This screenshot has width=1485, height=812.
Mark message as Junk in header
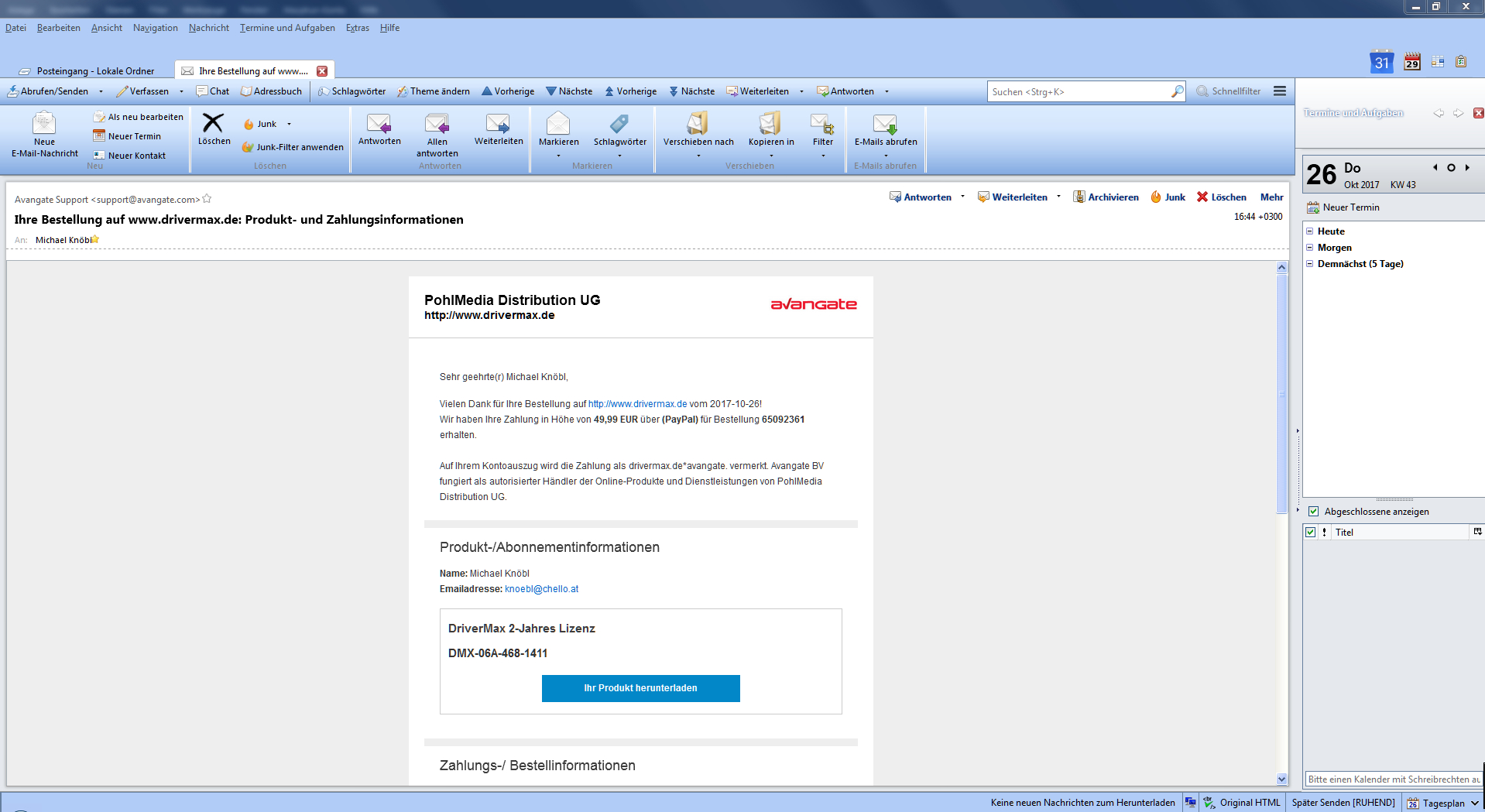(x=1168, y=197)
